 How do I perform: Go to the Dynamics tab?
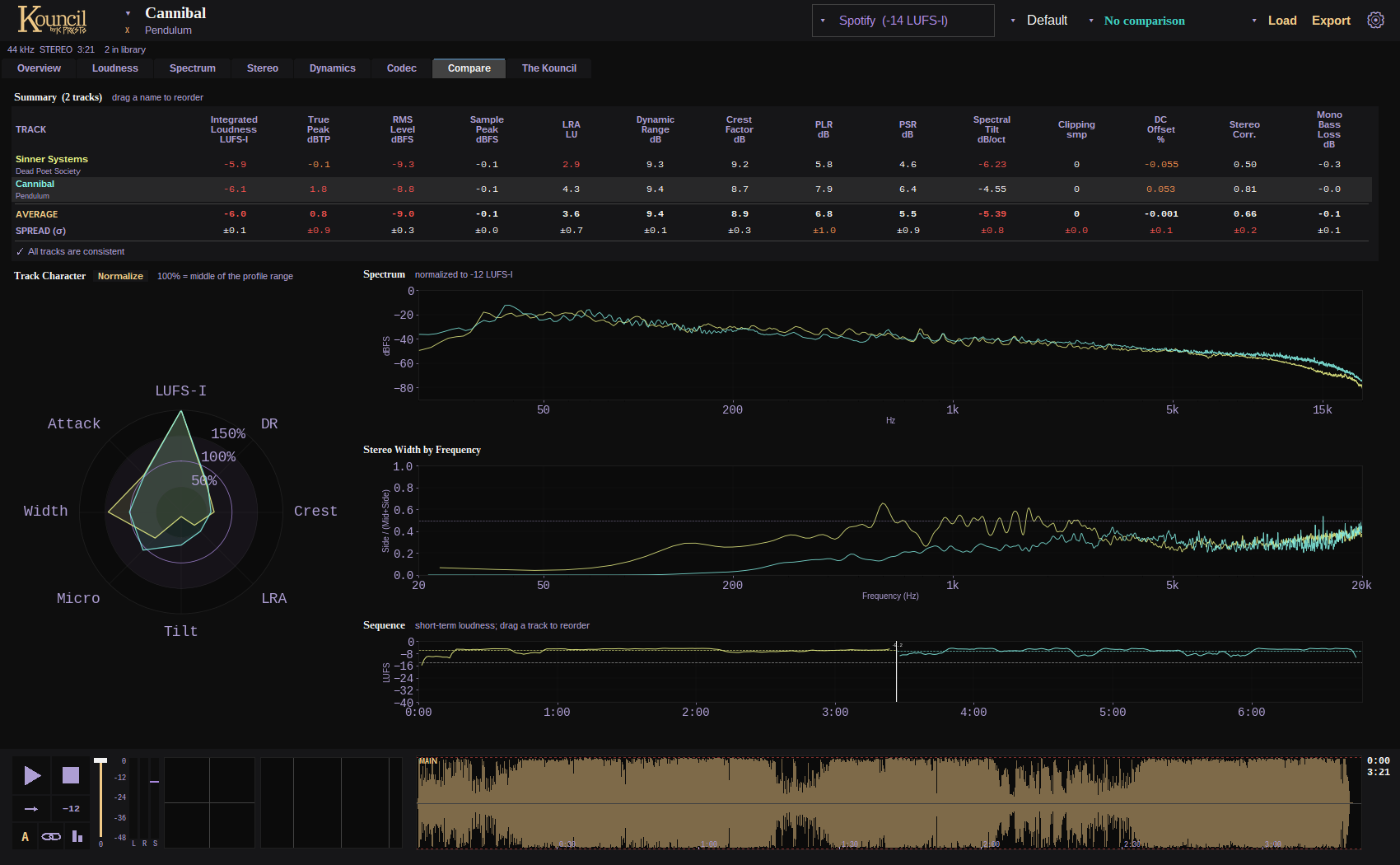point(333,68)
